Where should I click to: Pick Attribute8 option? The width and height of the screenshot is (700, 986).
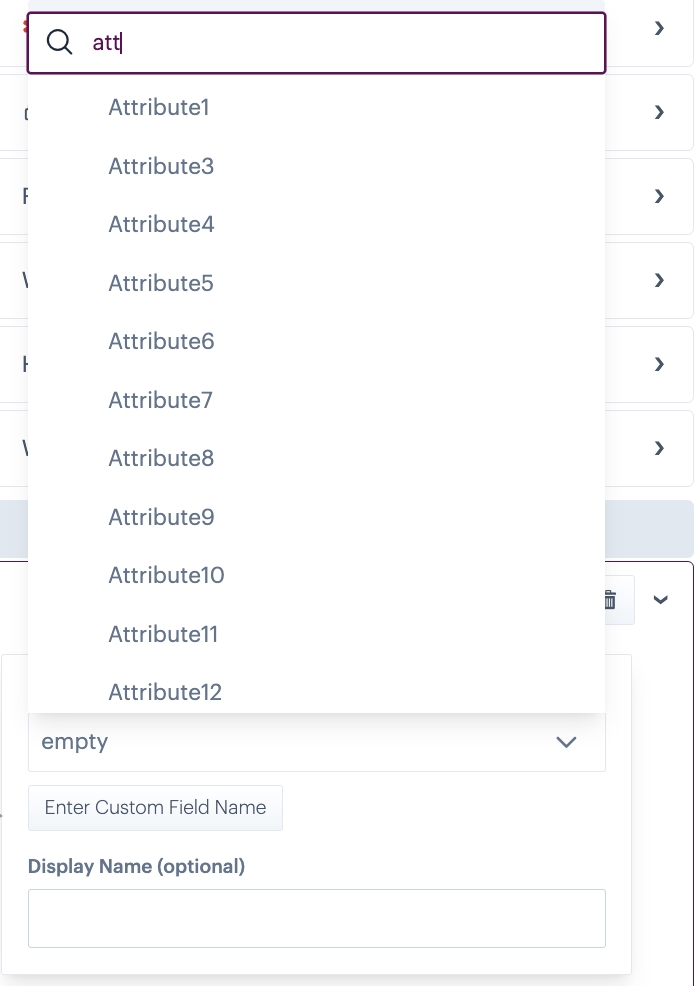pyautogui.click(x=161, y=458)
